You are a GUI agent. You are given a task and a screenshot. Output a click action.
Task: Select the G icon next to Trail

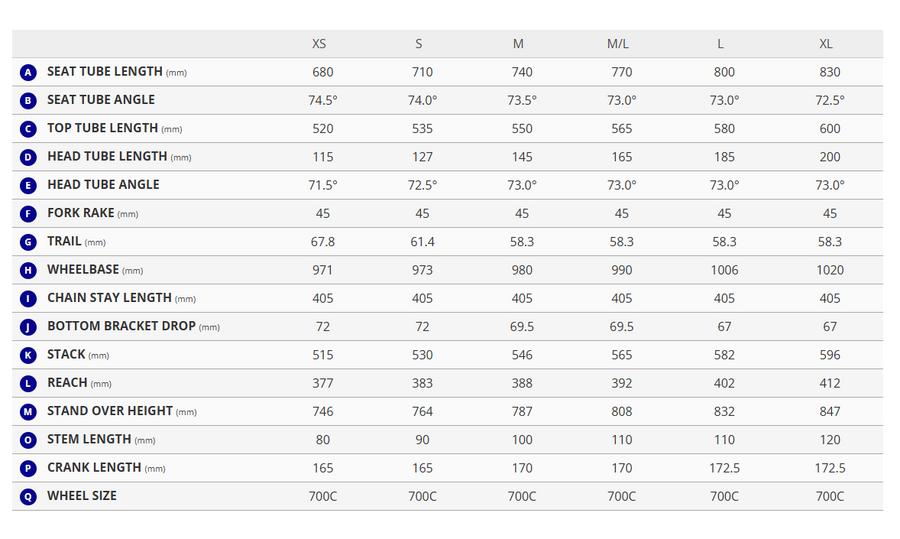pyautogui.click(x=28, y=242)
